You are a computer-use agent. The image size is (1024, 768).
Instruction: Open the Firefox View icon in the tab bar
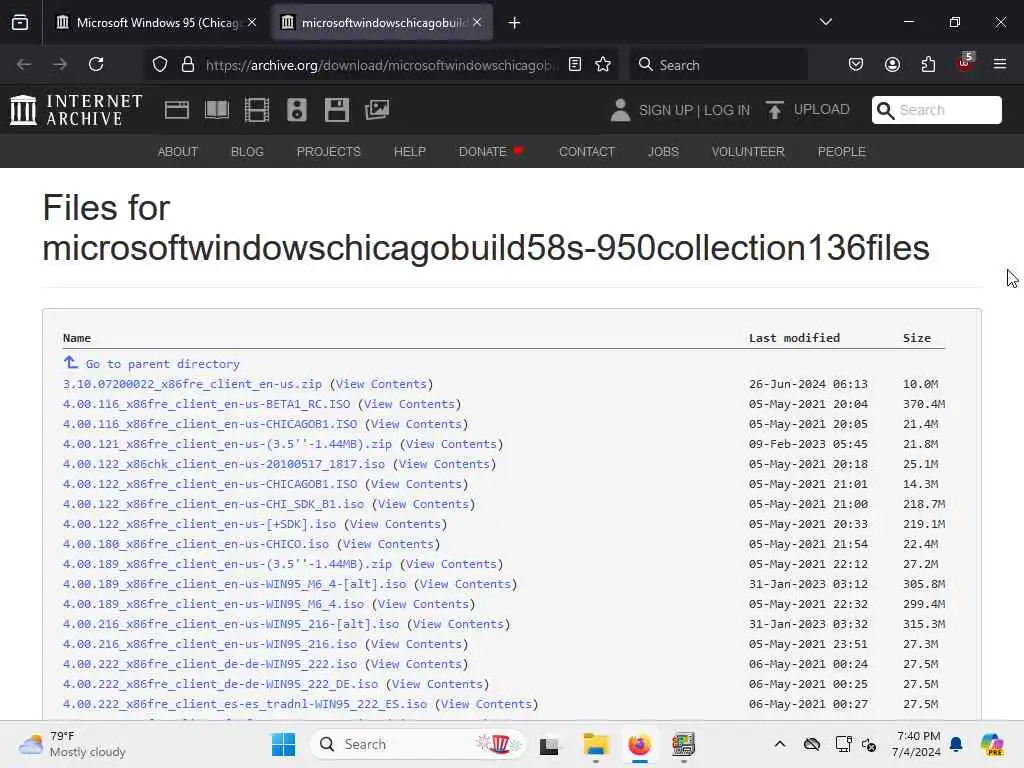(20, 22)
